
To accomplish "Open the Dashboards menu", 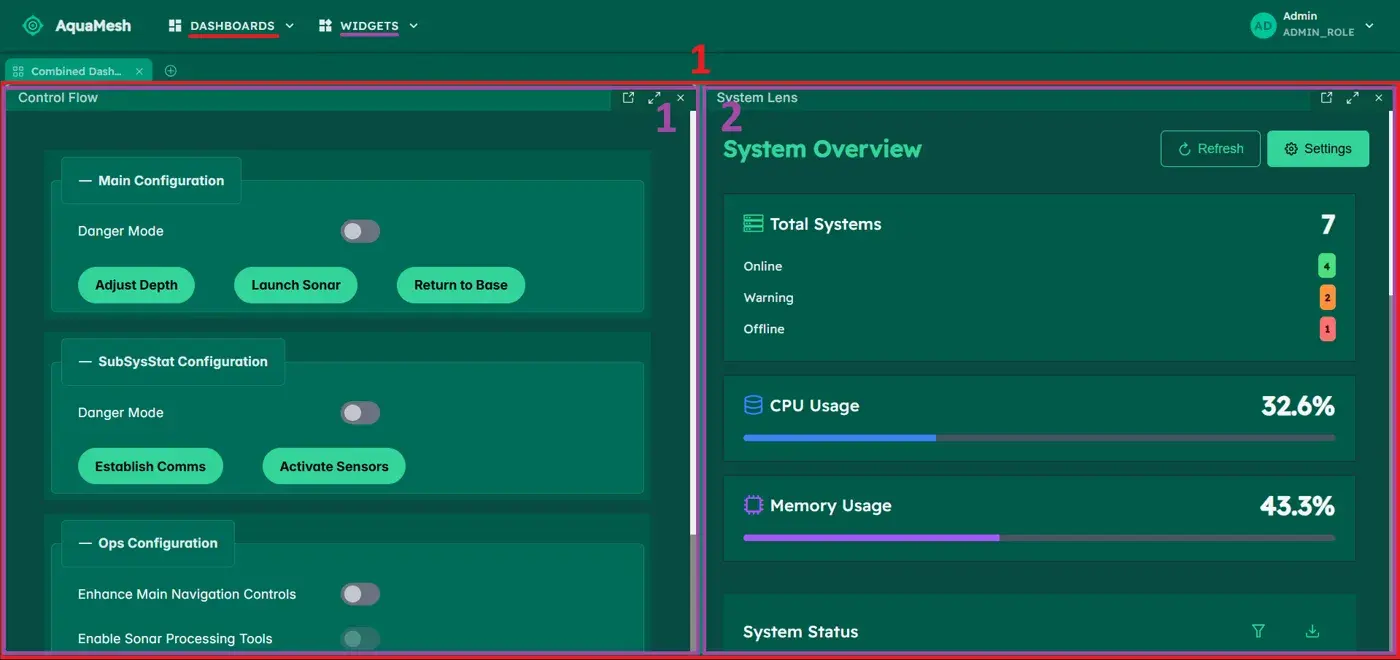I will pos(231,26).
